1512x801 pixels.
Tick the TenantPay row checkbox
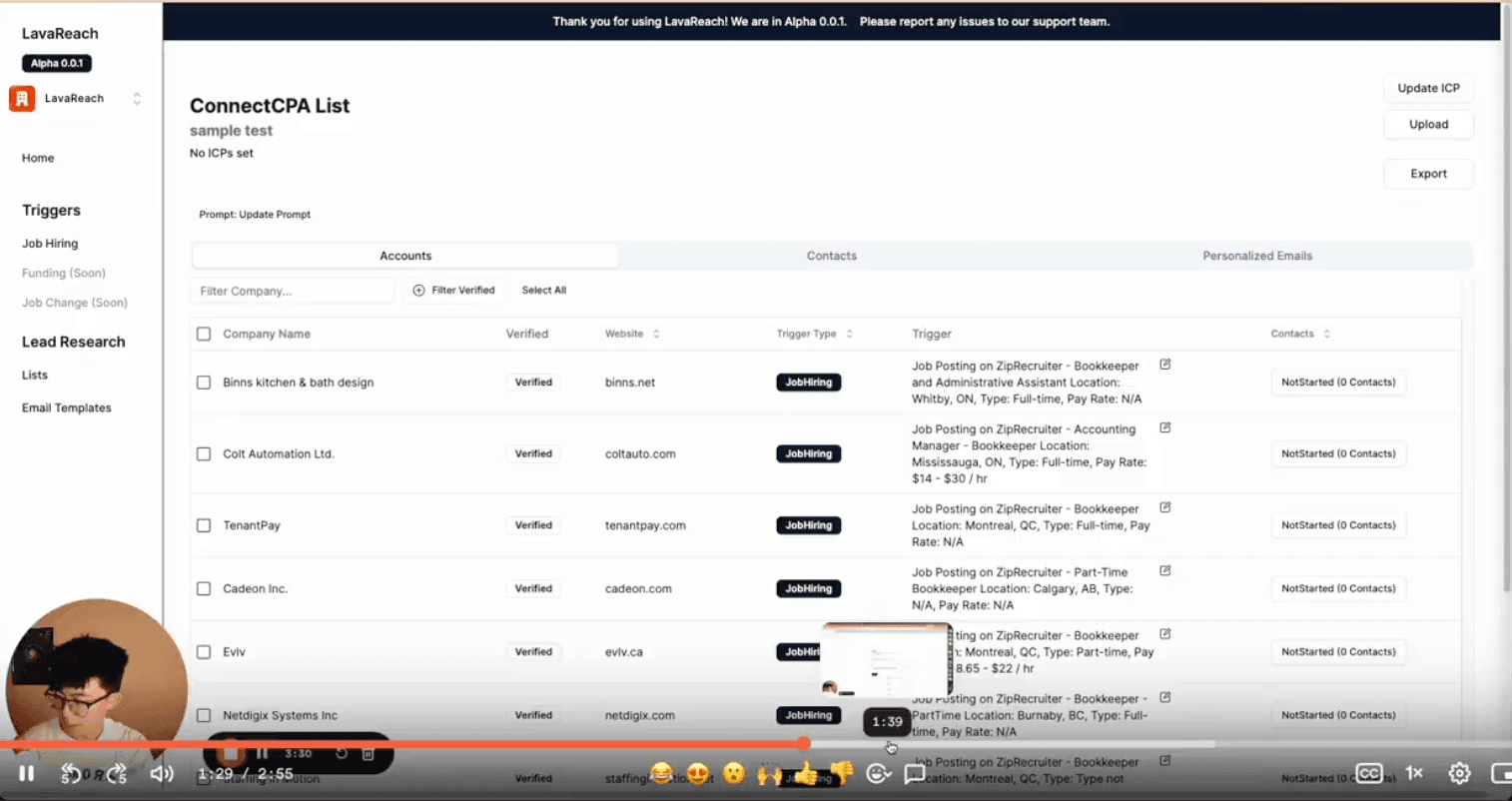[x=204, y=525]
